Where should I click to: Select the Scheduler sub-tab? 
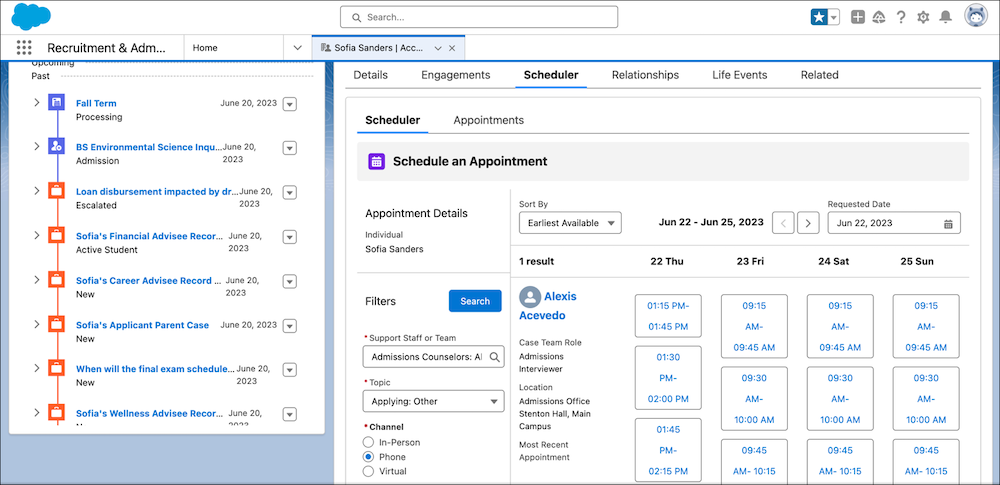click(392, 120)
